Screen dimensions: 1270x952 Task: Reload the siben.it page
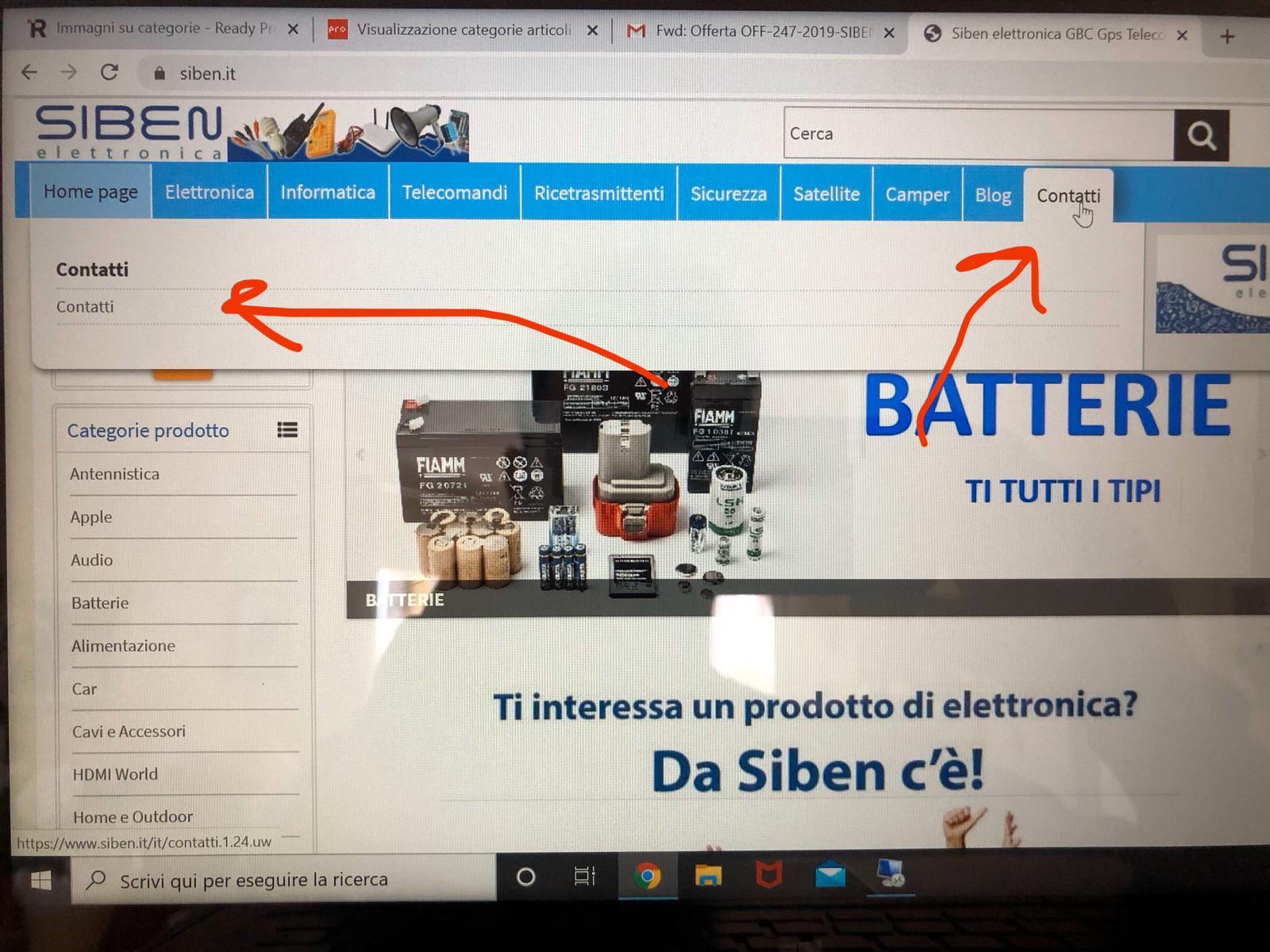pos(110,72)
